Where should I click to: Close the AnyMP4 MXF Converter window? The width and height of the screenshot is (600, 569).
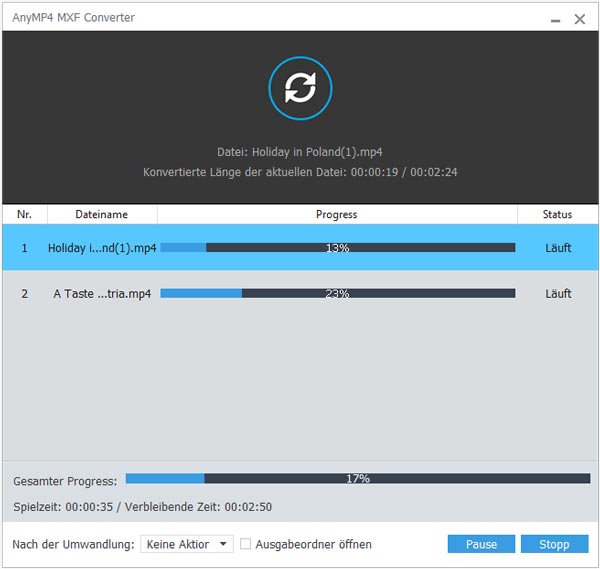tap(580, 19)
